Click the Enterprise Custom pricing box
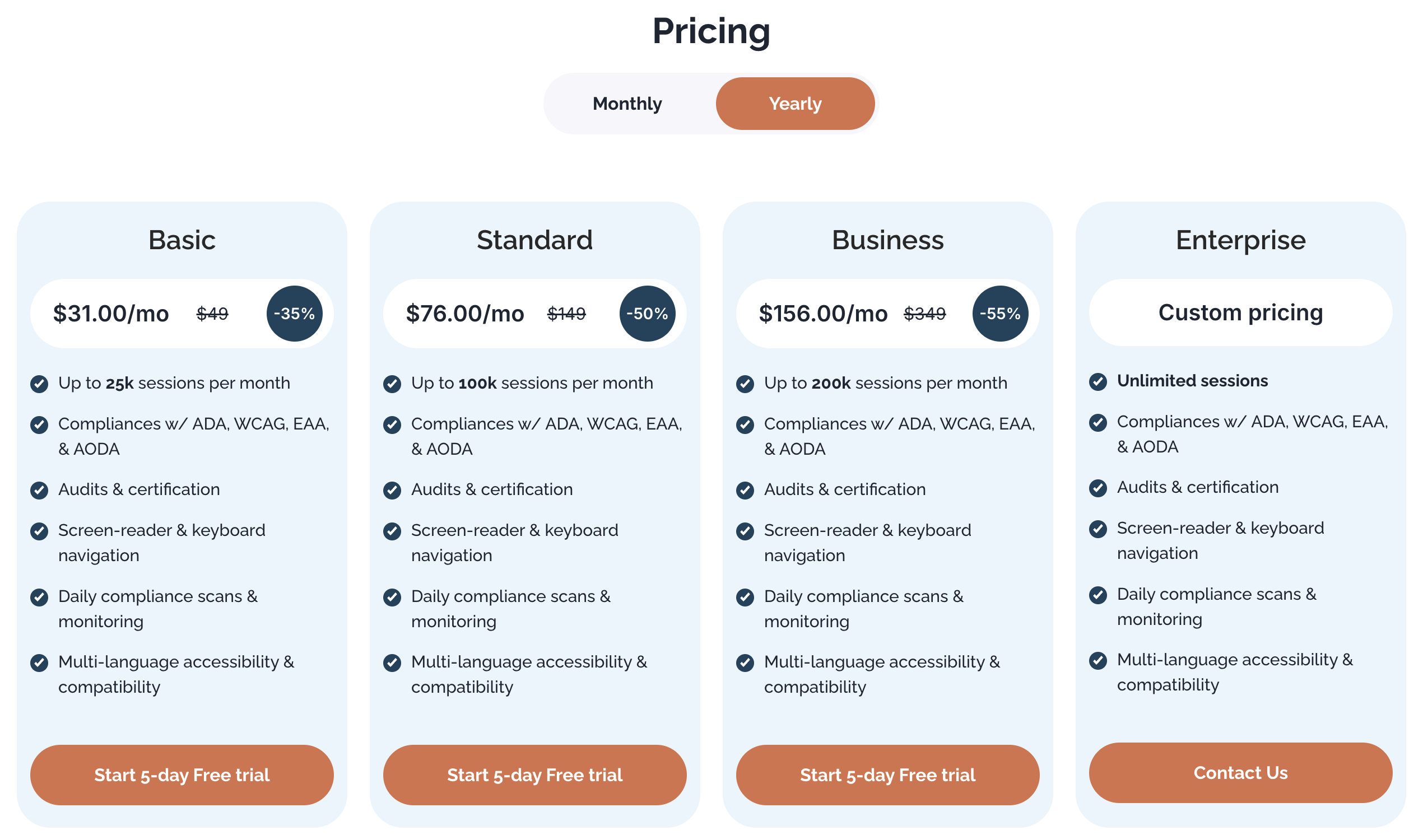 coord(1240,312)
